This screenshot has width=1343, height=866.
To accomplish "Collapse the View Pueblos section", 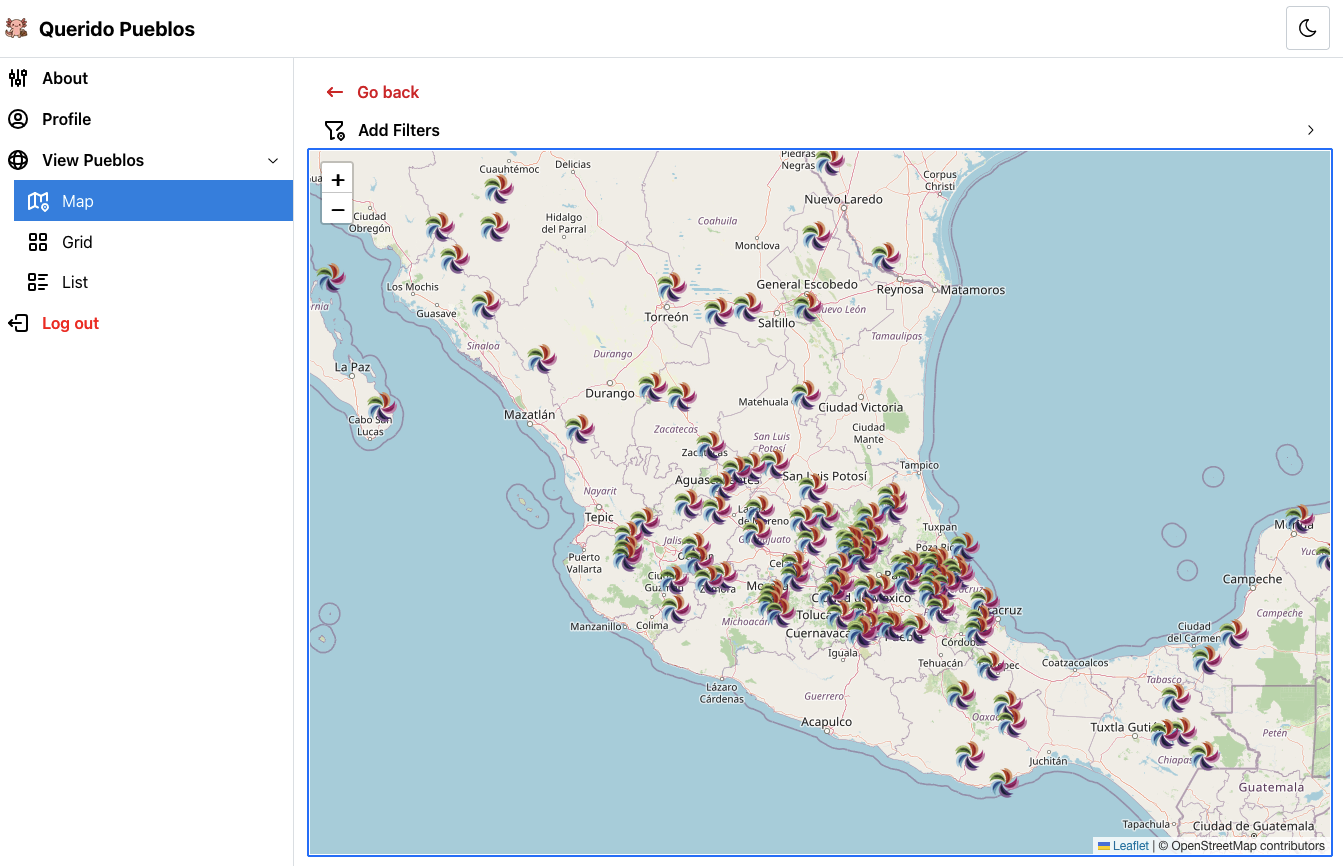I will coord(273,160).
